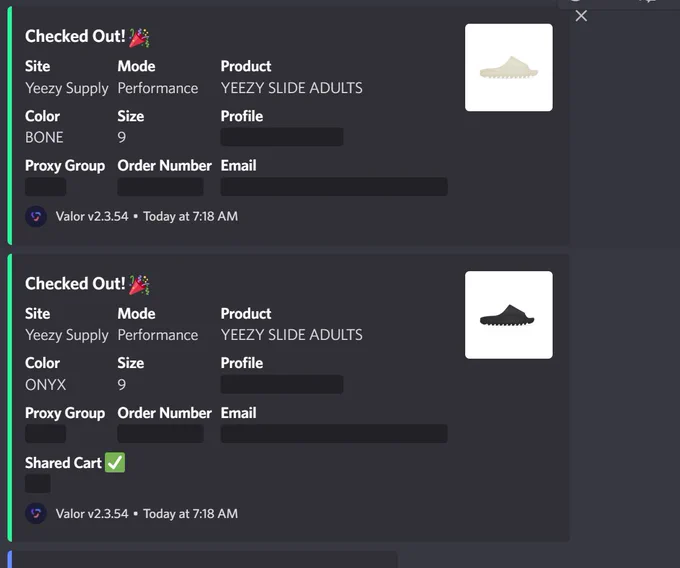Click the Valor logo in the BONE embed footer
The height and width of the screenshot is (568, 680).
[x=36, y=216]
